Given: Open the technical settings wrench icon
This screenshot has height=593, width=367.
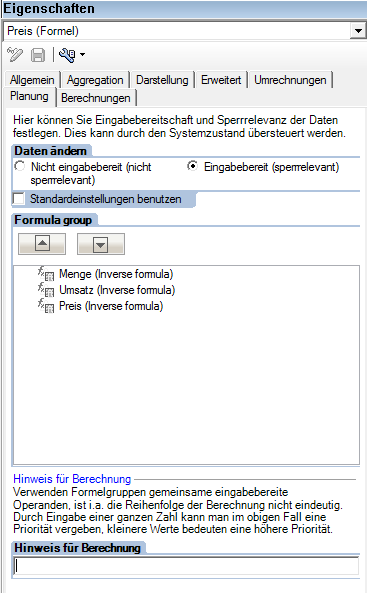Looking at the screenshot, I should (67, 55).
